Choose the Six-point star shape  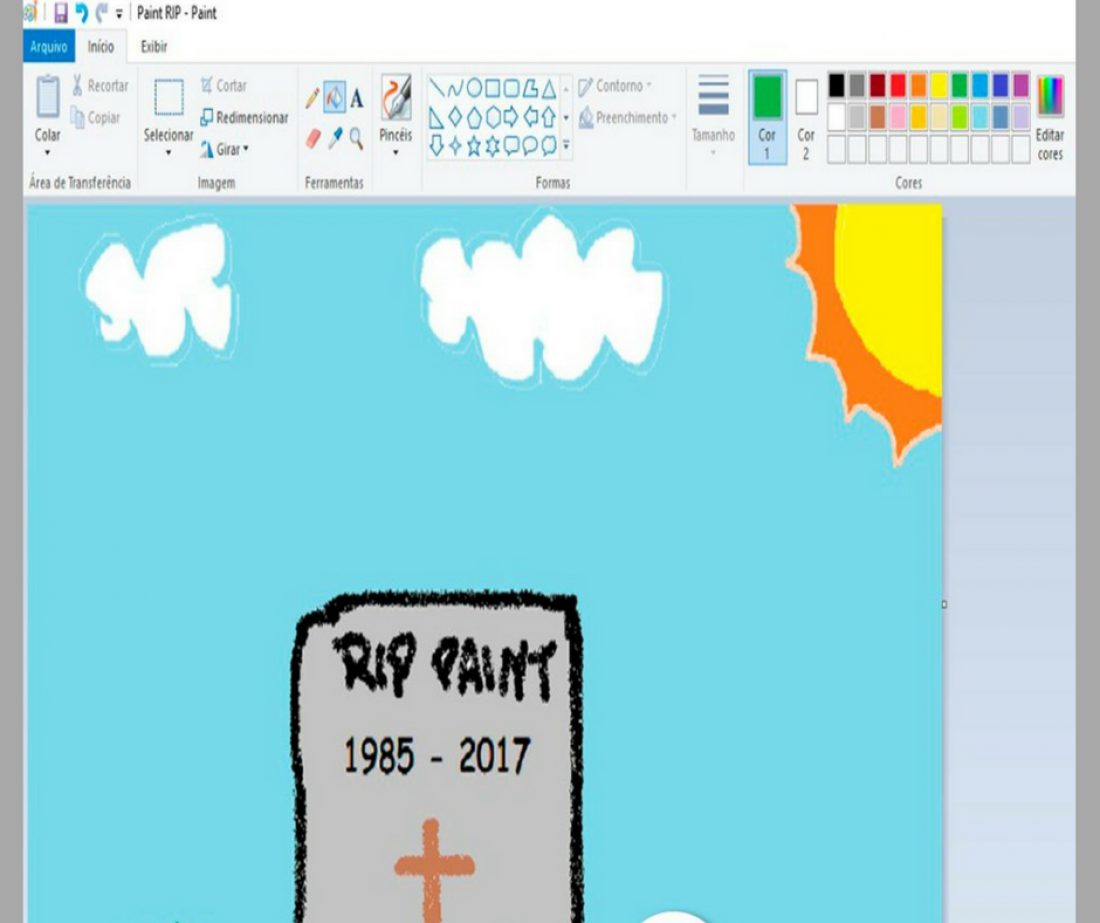coord(493,145)
